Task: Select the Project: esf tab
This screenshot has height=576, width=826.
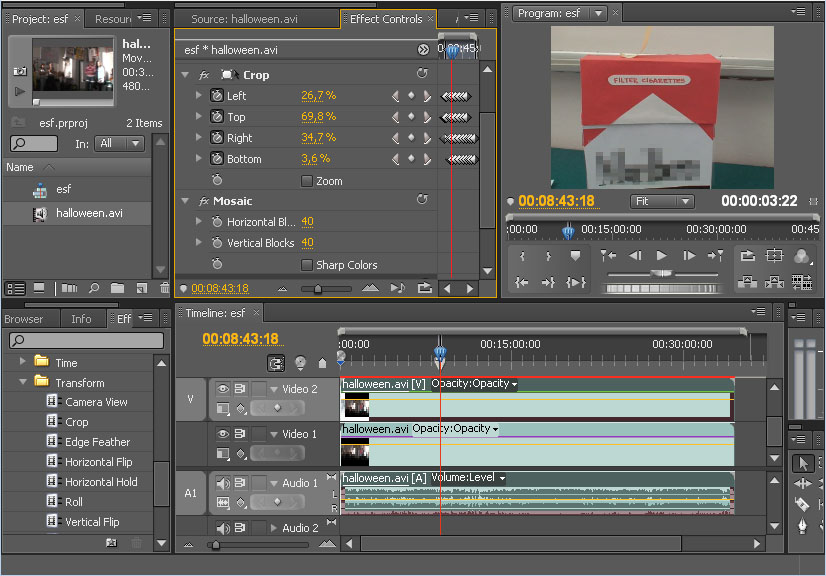Action: coord(40,19)
